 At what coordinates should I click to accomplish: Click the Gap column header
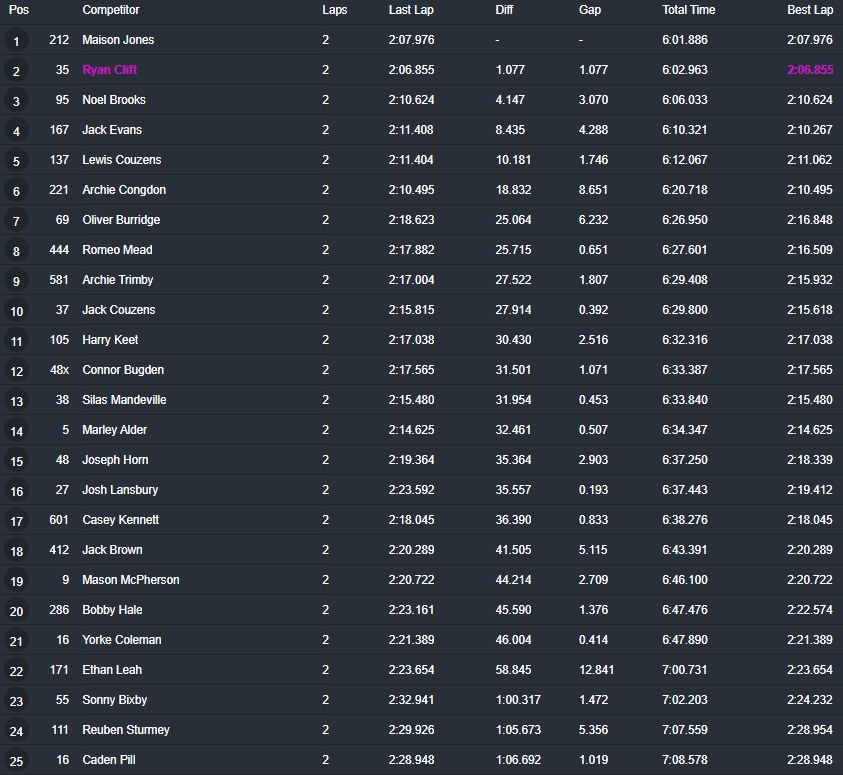590,10
